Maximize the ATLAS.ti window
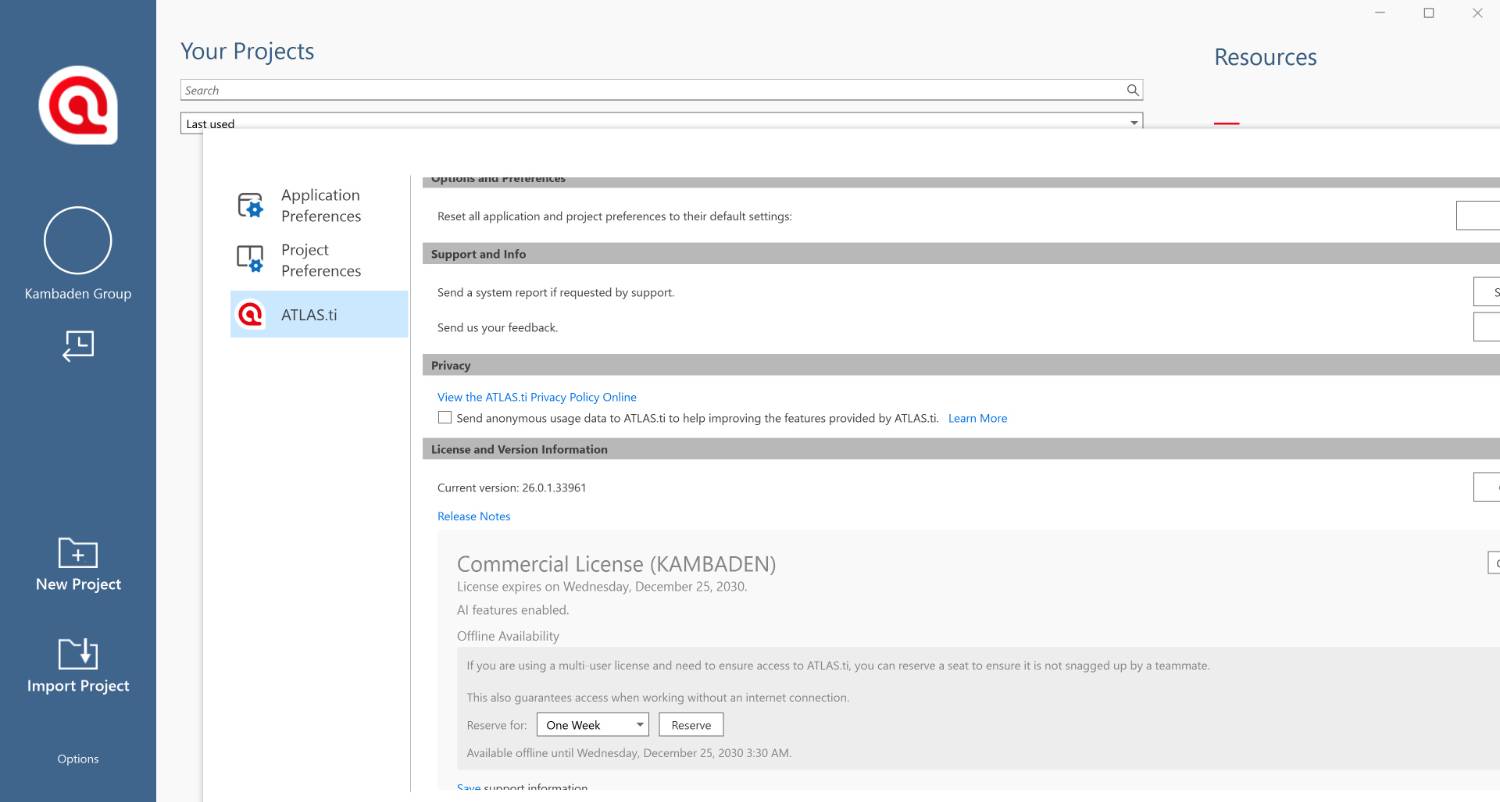The image size is (1500, 802). tap(1429, 13)
